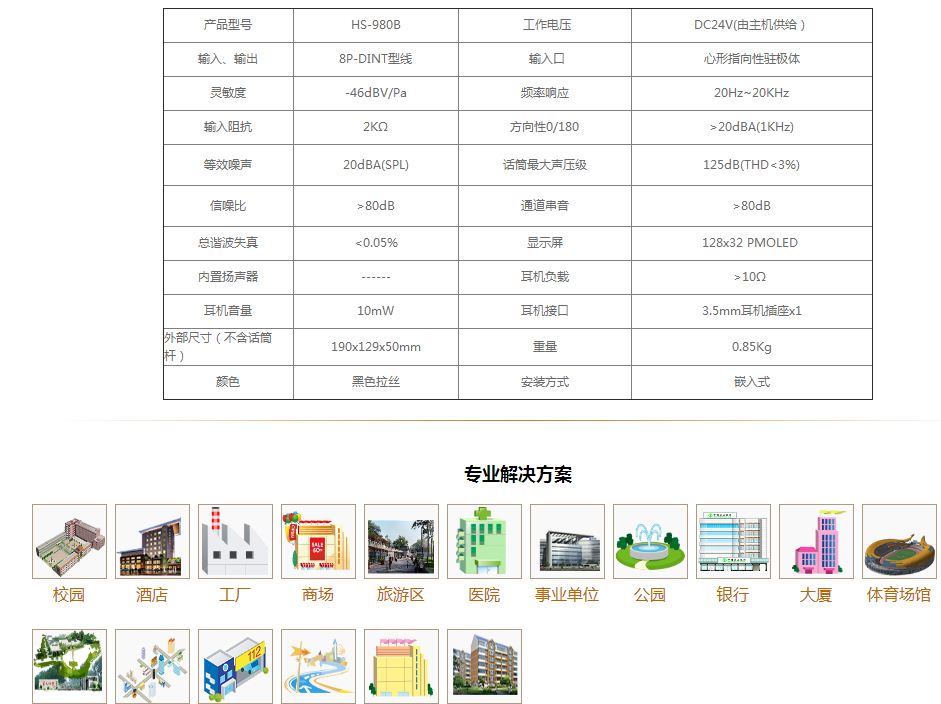This screenshot has width=941, height=704.
Task: Click the 公园 park fountain icon
Action: [650, 541]
